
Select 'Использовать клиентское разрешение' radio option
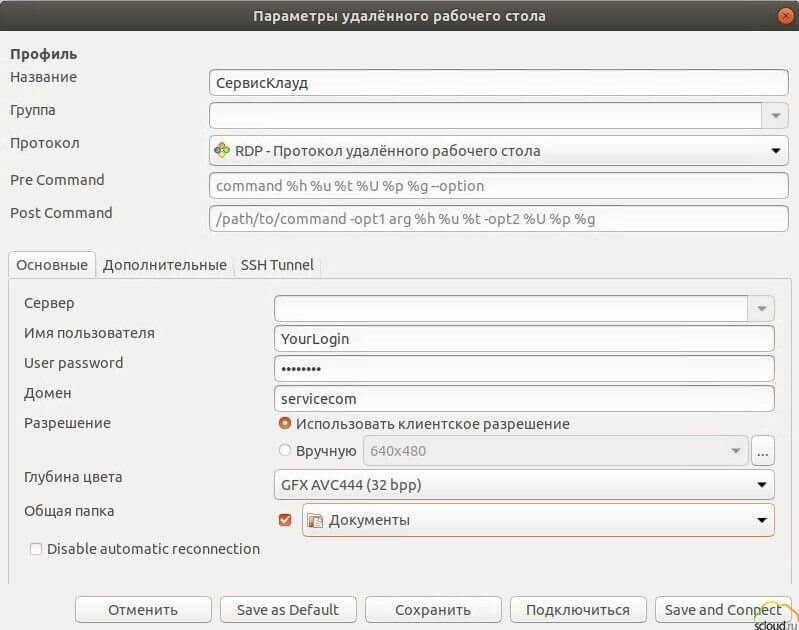coord(285,424)
